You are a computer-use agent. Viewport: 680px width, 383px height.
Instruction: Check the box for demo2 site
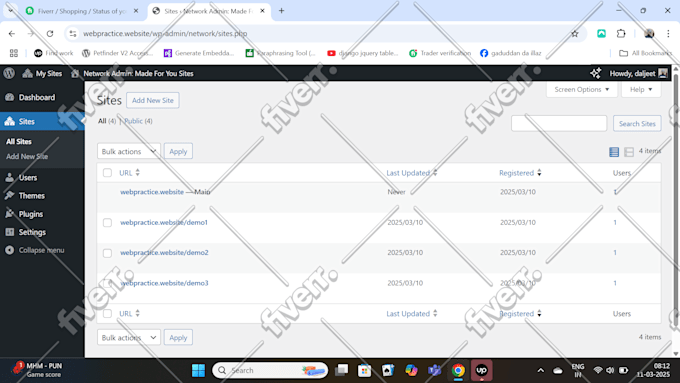pyautogui.click(x=107, y=253)
